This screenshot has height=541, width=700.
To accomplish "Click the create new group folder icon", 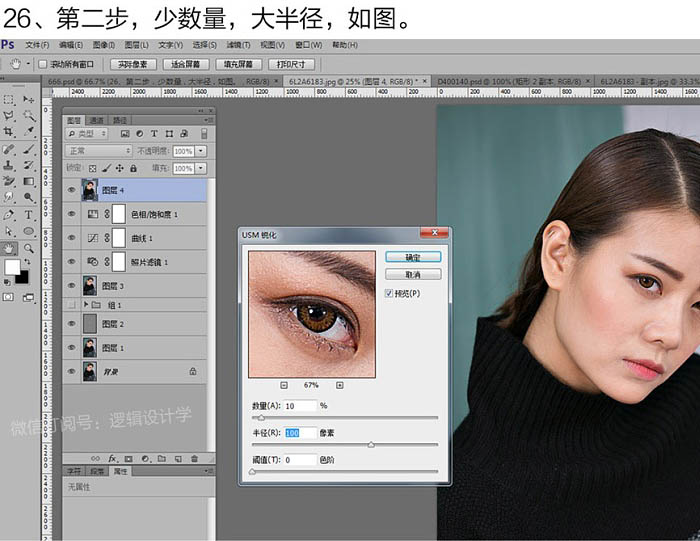I will [x=163, y=459].
